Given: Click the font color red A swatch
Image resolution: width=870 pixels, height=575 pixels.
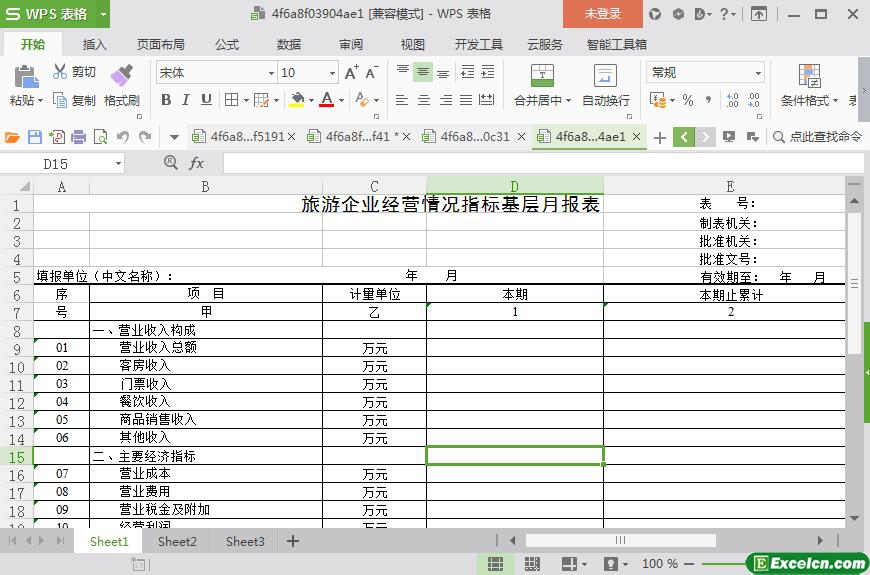Looking at the screenshot, I should tap(326, 100).
